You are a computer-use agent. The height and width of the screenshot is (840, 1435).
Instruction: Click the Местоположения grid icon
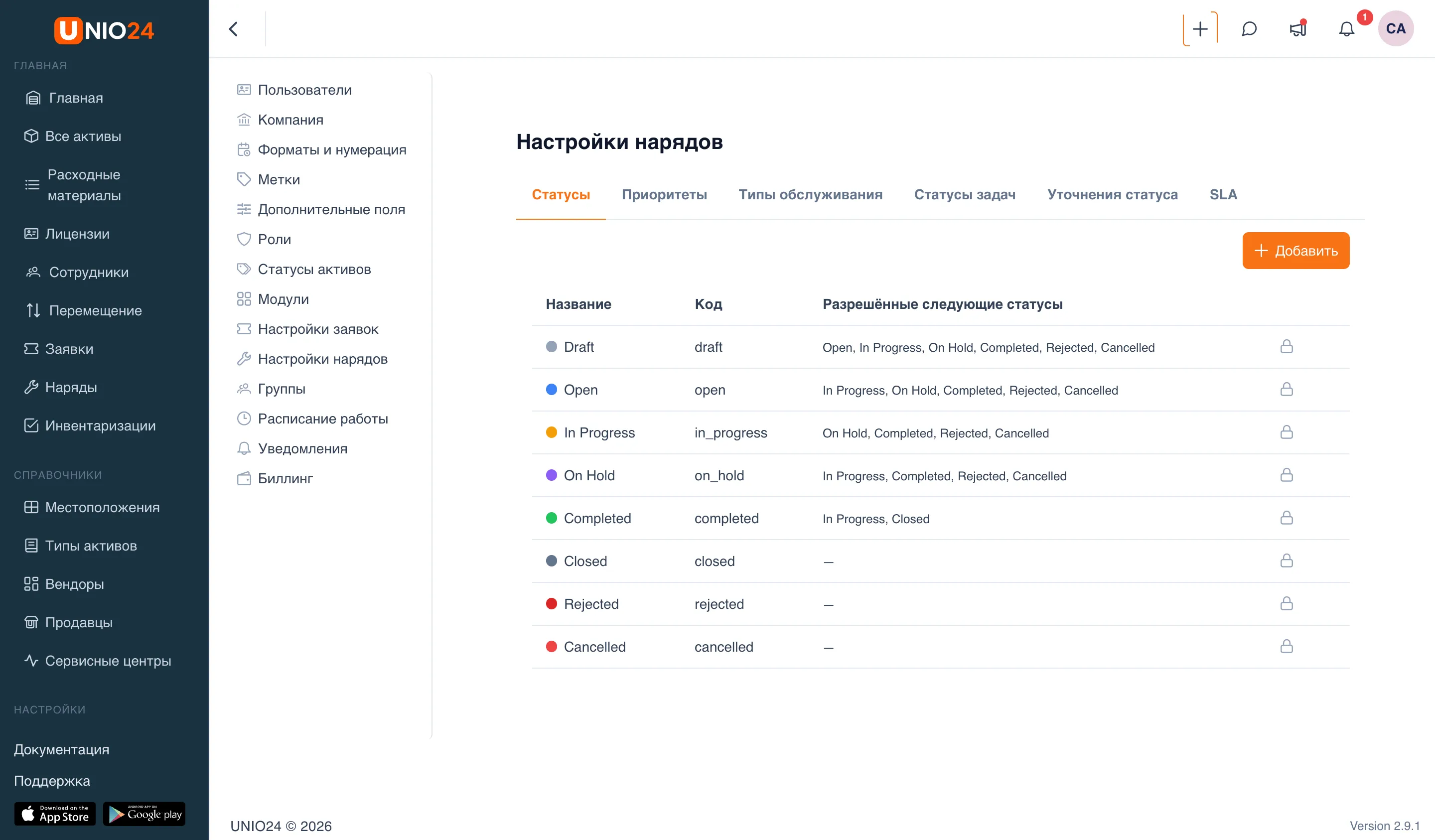[x=31, y=507]
